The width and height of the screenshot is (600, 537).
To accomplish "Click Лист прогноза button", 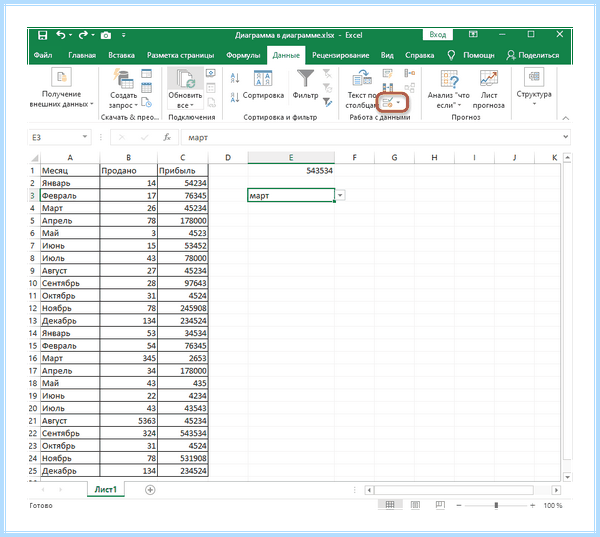I will [x=489, y=89].
